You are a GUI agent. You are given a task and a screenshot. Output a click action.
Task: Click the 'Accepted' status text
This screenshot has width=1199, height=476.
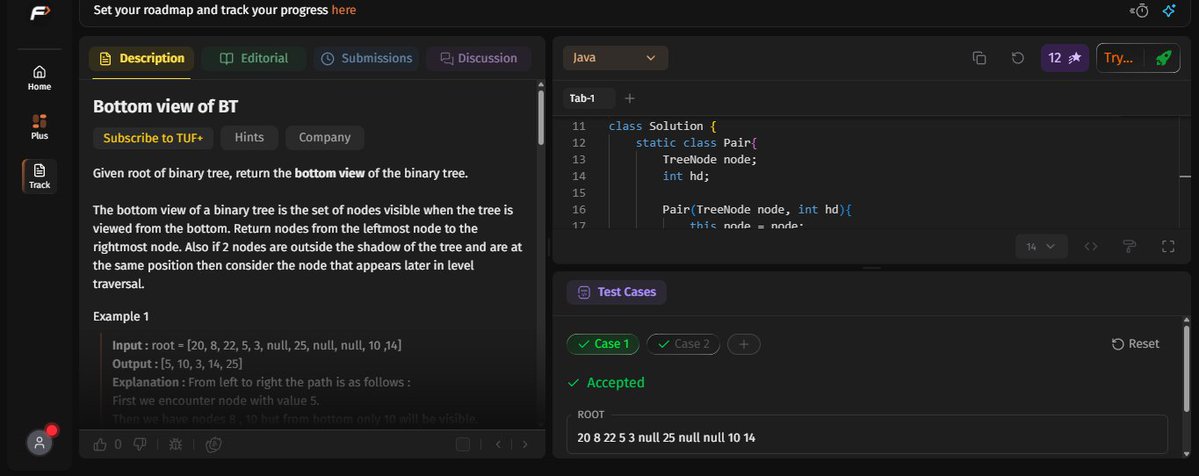tap(615, 383)
